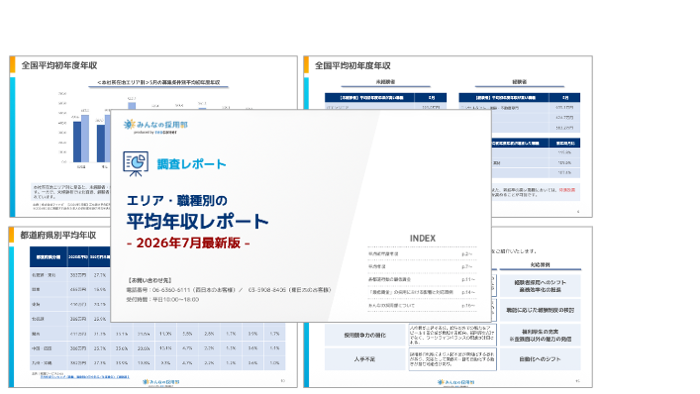Open the last index entry marked p.16~
Viewport: 700px width, 394px height.
(422, 306)
